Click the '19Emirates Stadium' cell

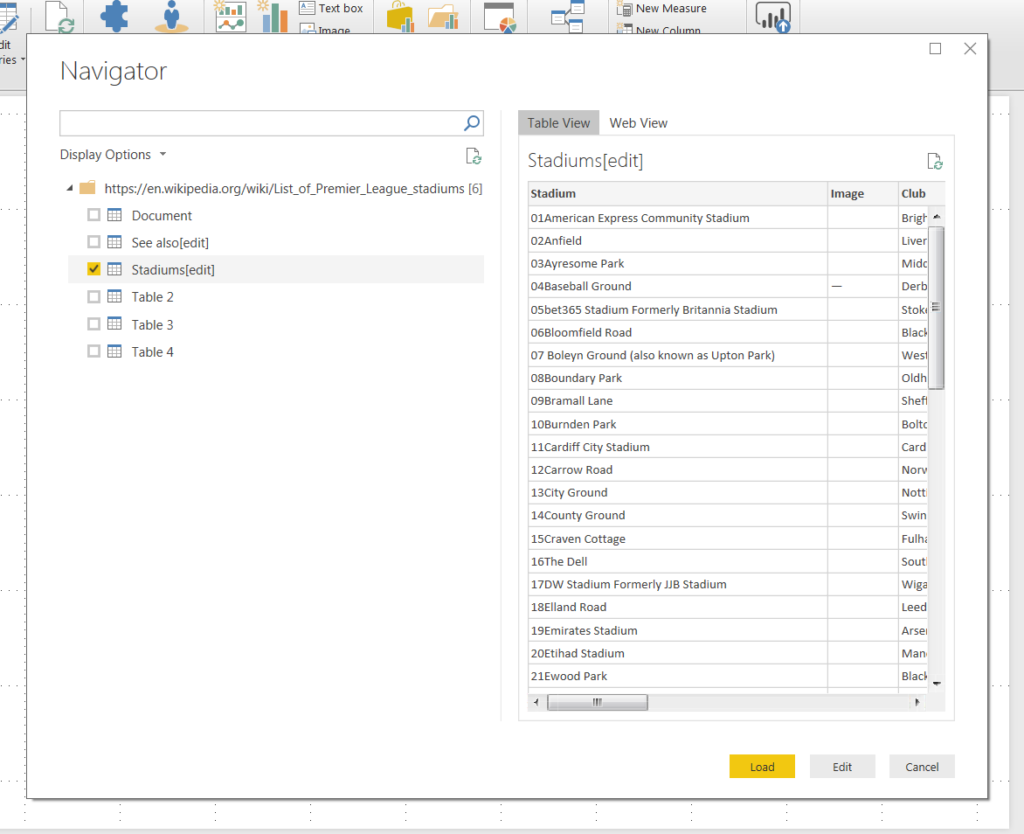coord(678,630)
